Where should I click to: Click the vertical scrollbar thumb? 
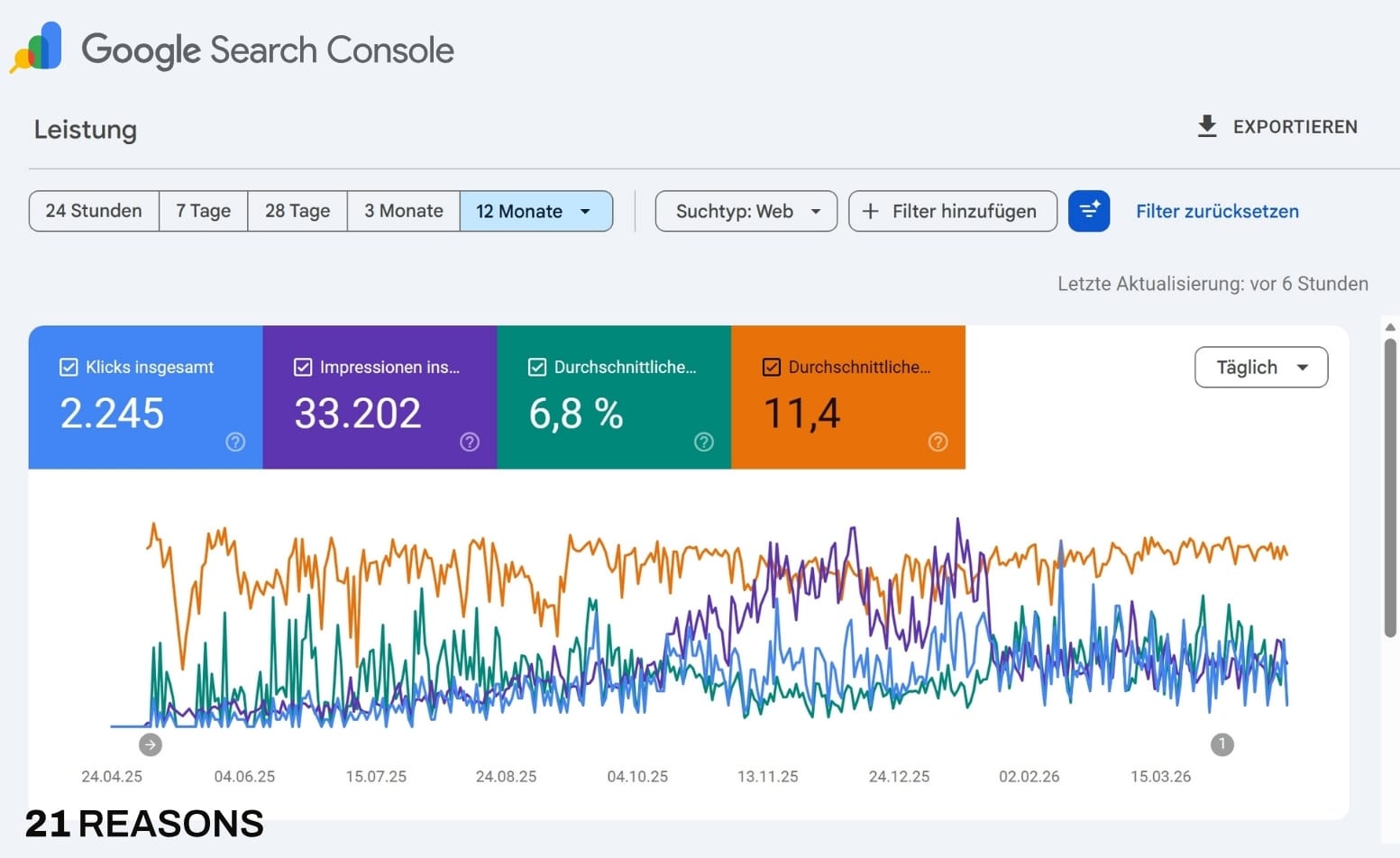(1390, 488)
